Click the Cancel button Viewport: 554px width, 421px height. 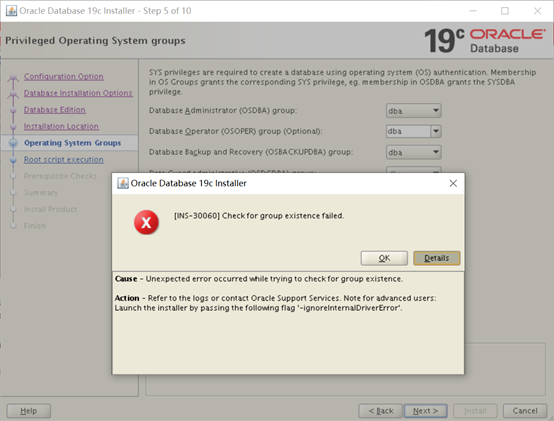[525, 411]
